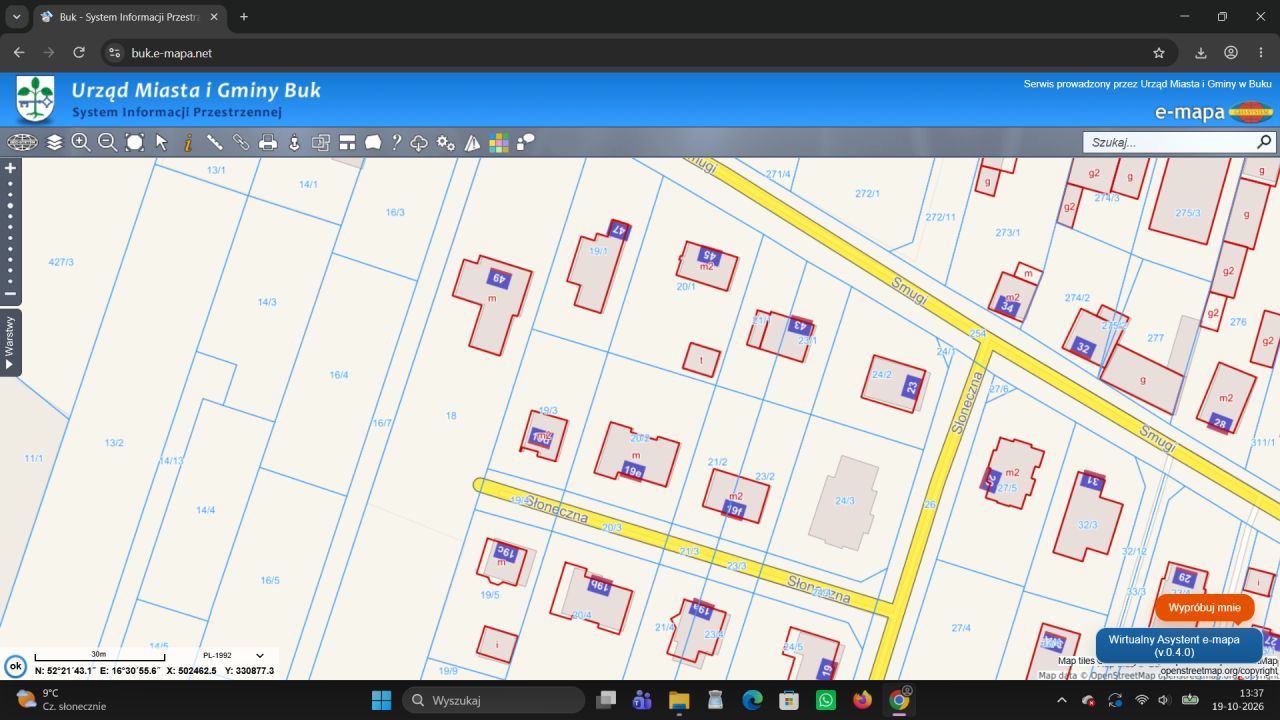Click the person speech bubble feedback icon
1280x720 pixels.
click(x=525, y=142)
